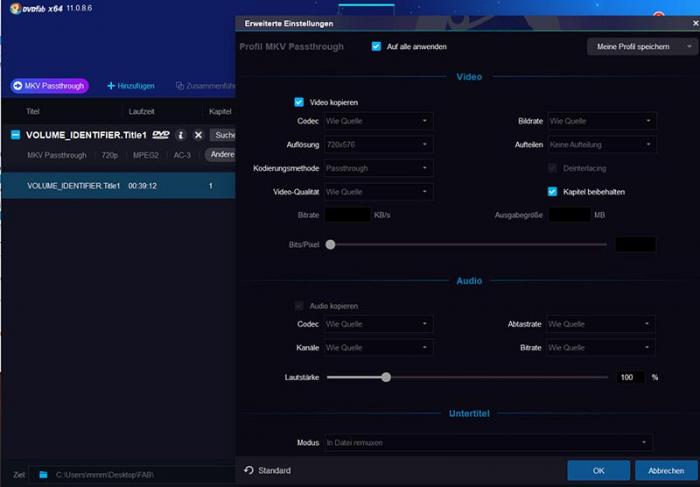Confirm settings with the OK button

tap(598, 470)
